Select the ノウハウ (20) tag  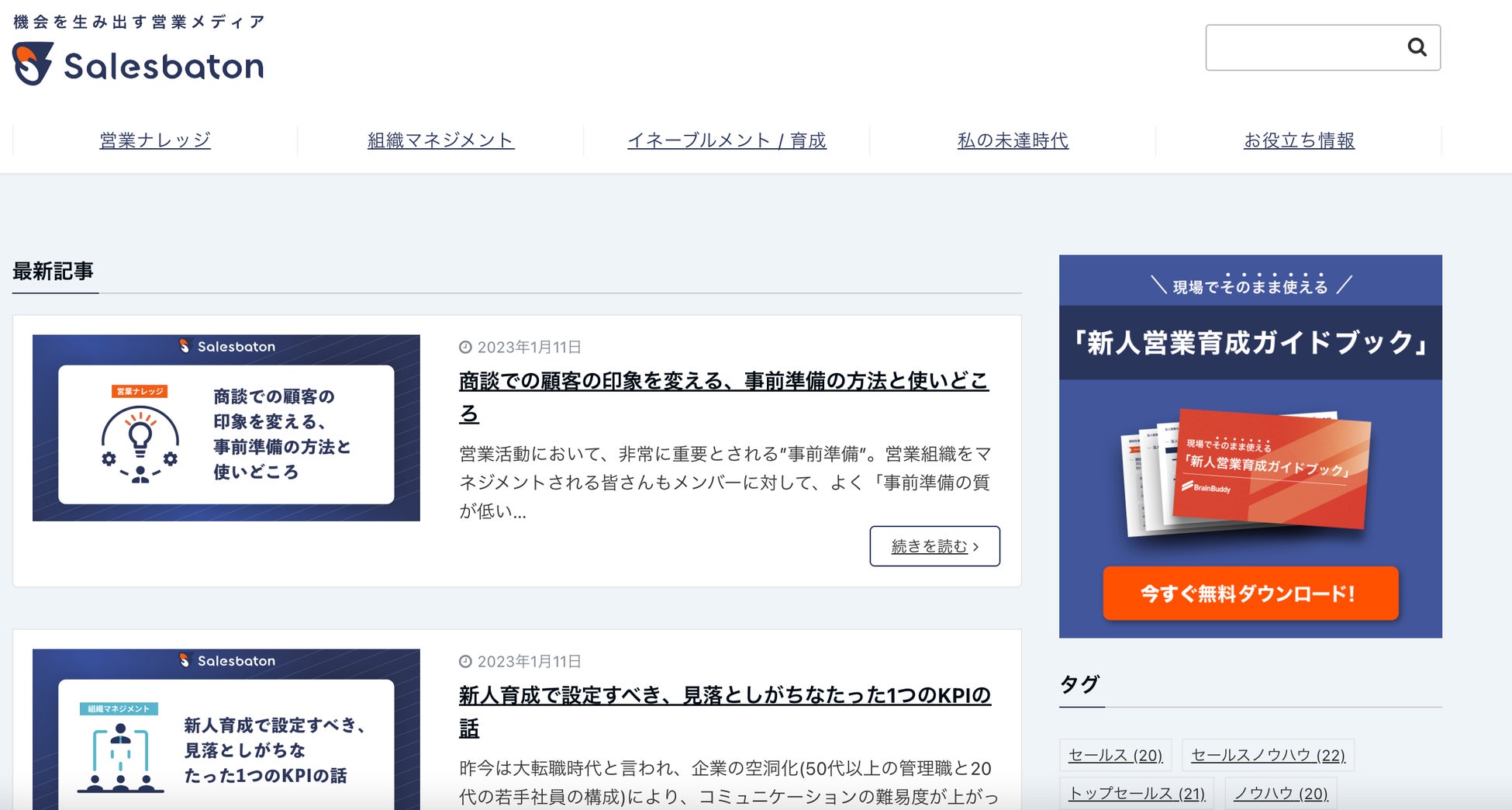click(x=1280, y=793)
